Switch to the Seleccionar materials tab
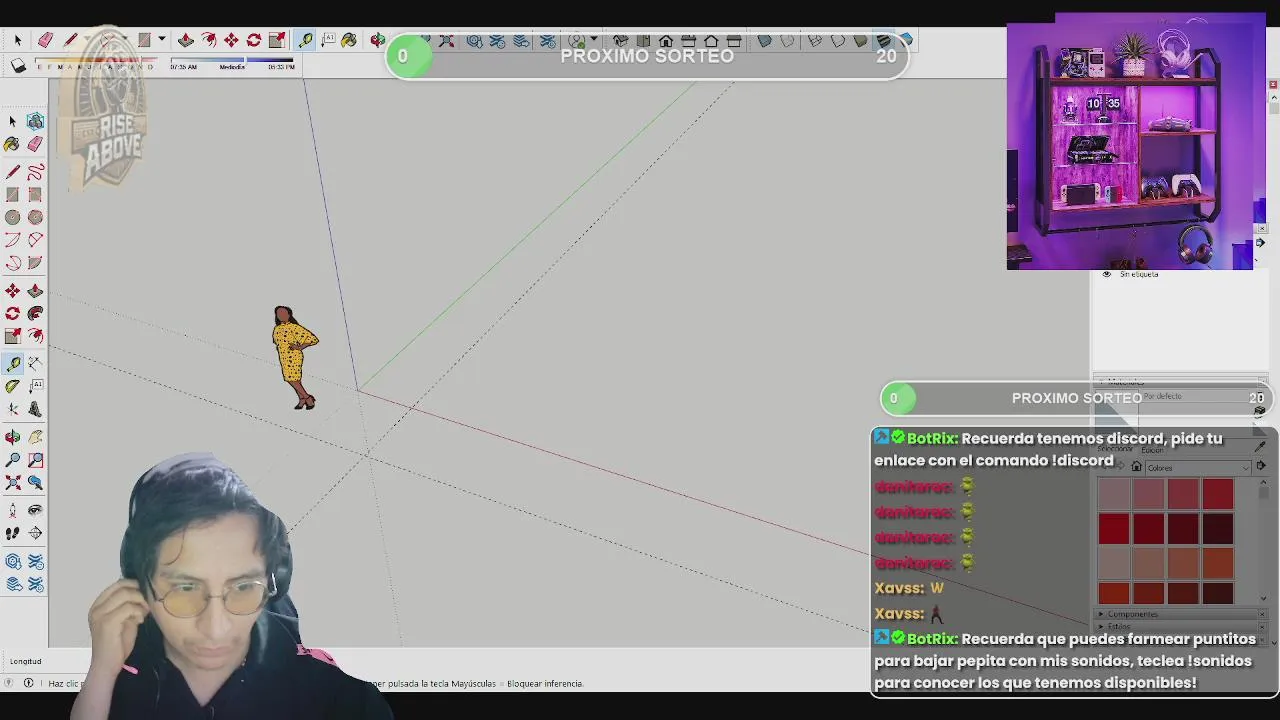Image resolution: width=1280 pixels, height=720 pixels. 1114,450
